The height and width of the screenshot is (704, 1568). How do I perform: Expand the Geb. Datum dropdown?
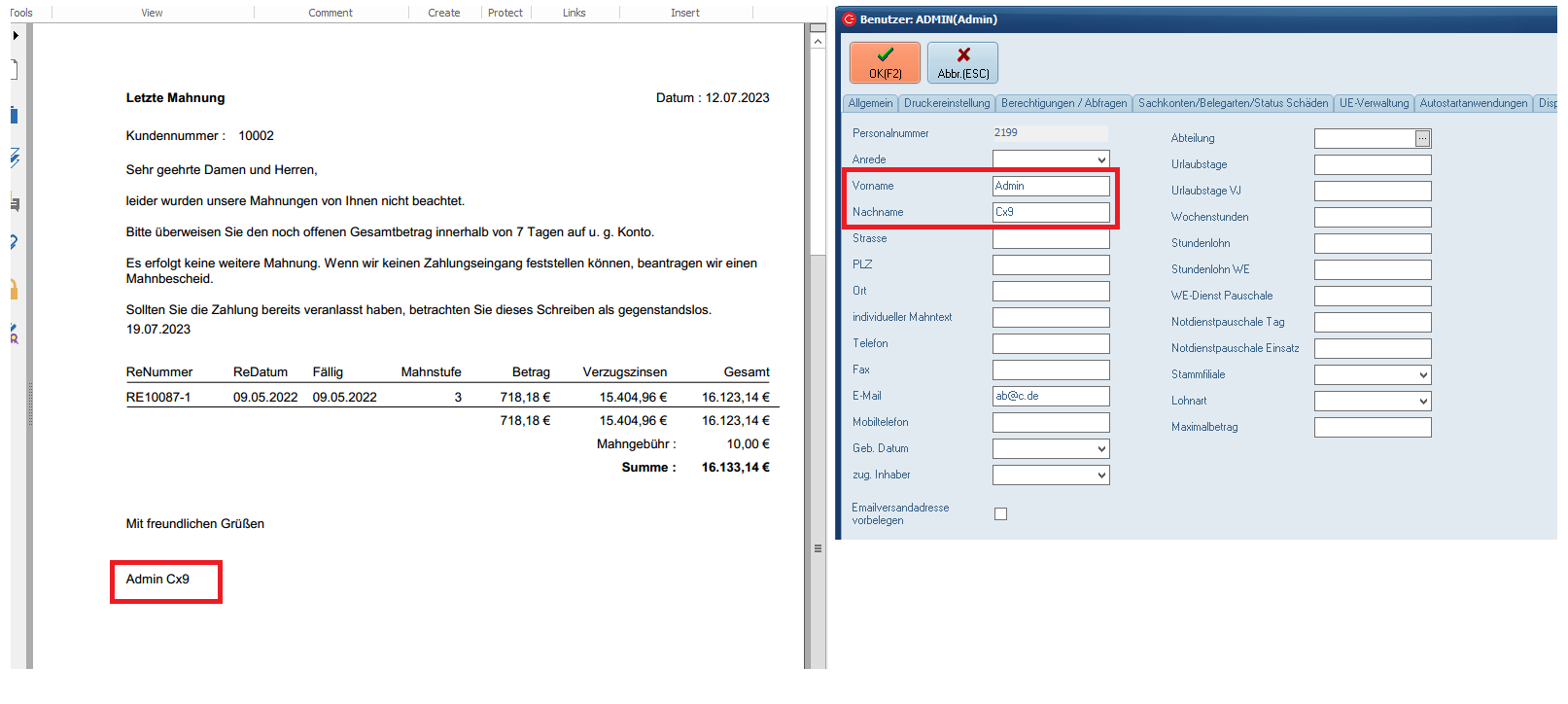click(1101, 449)
